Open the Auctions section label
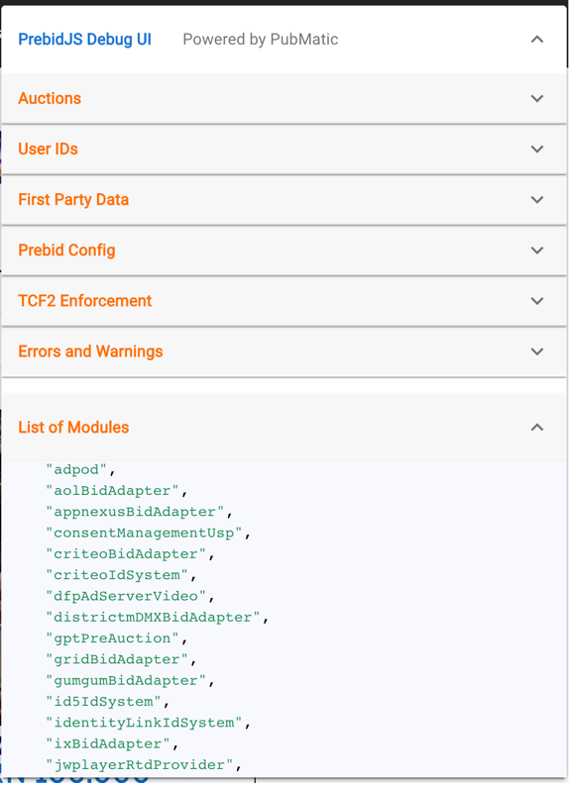Viewport: 571px width, 788px height. (49, 98)
